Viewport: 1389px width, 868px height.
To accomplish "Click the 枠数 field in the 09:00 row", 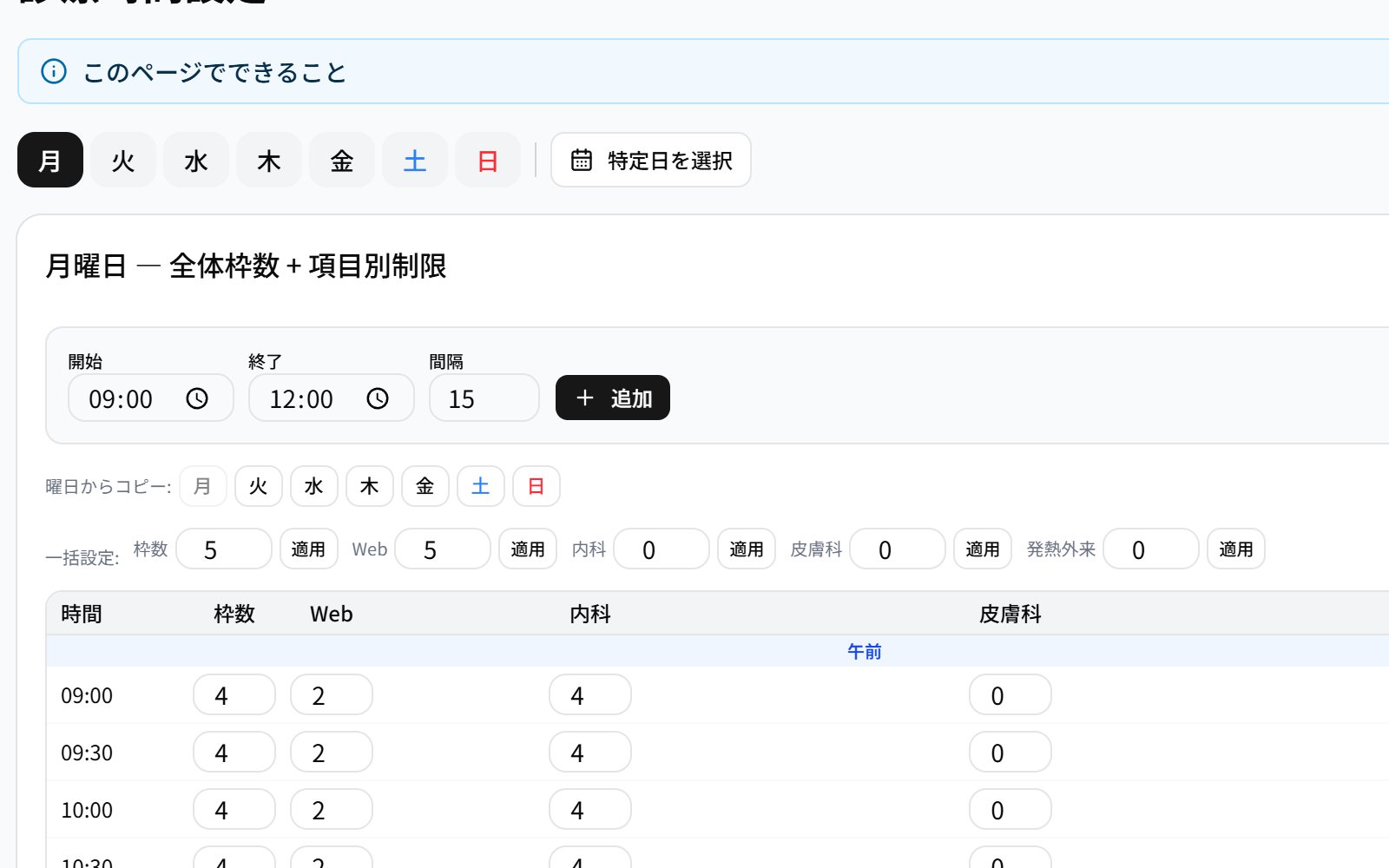I will point(234,694).
